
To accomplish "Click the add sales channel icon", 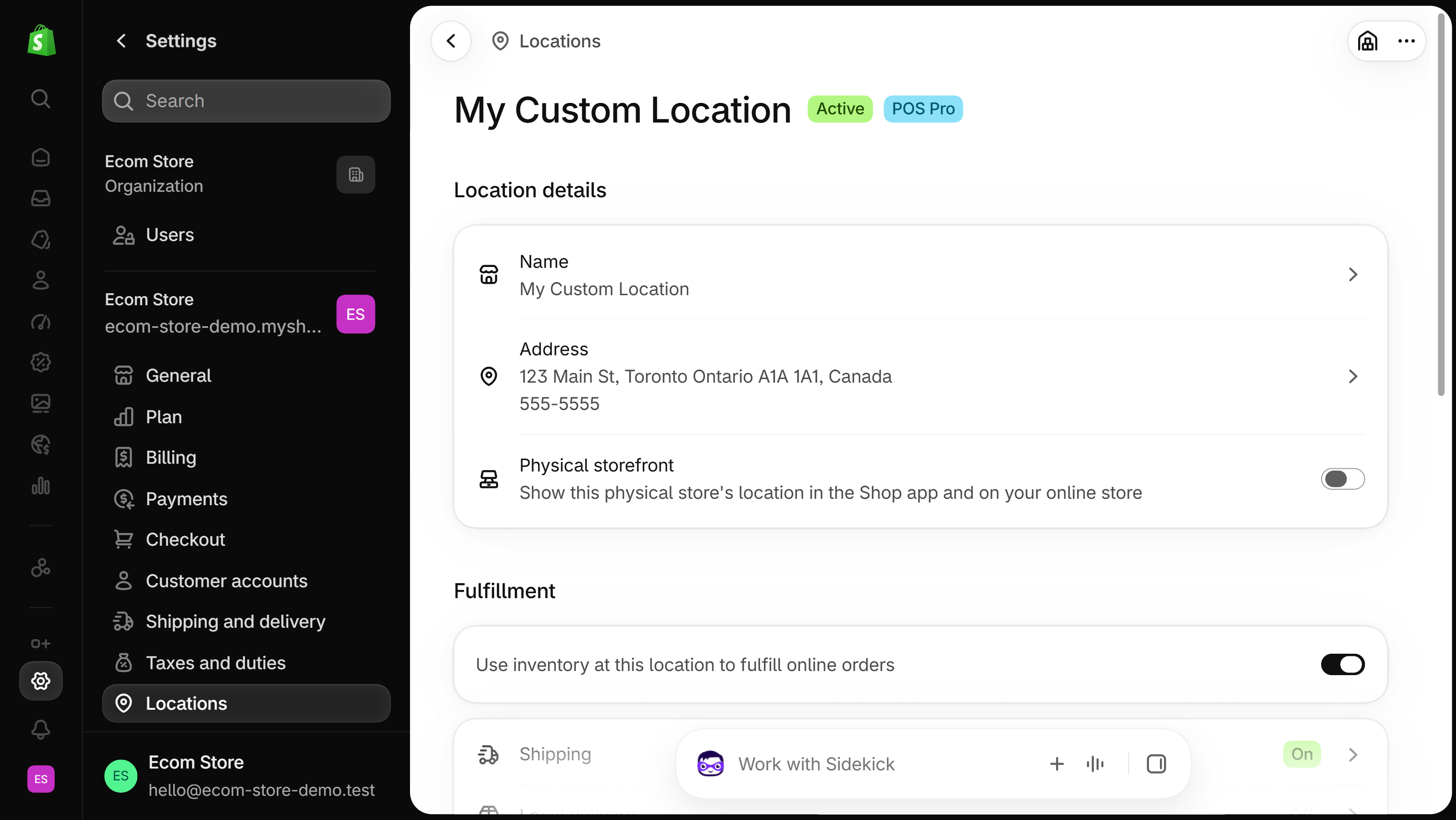I will (x=41, y=644).
